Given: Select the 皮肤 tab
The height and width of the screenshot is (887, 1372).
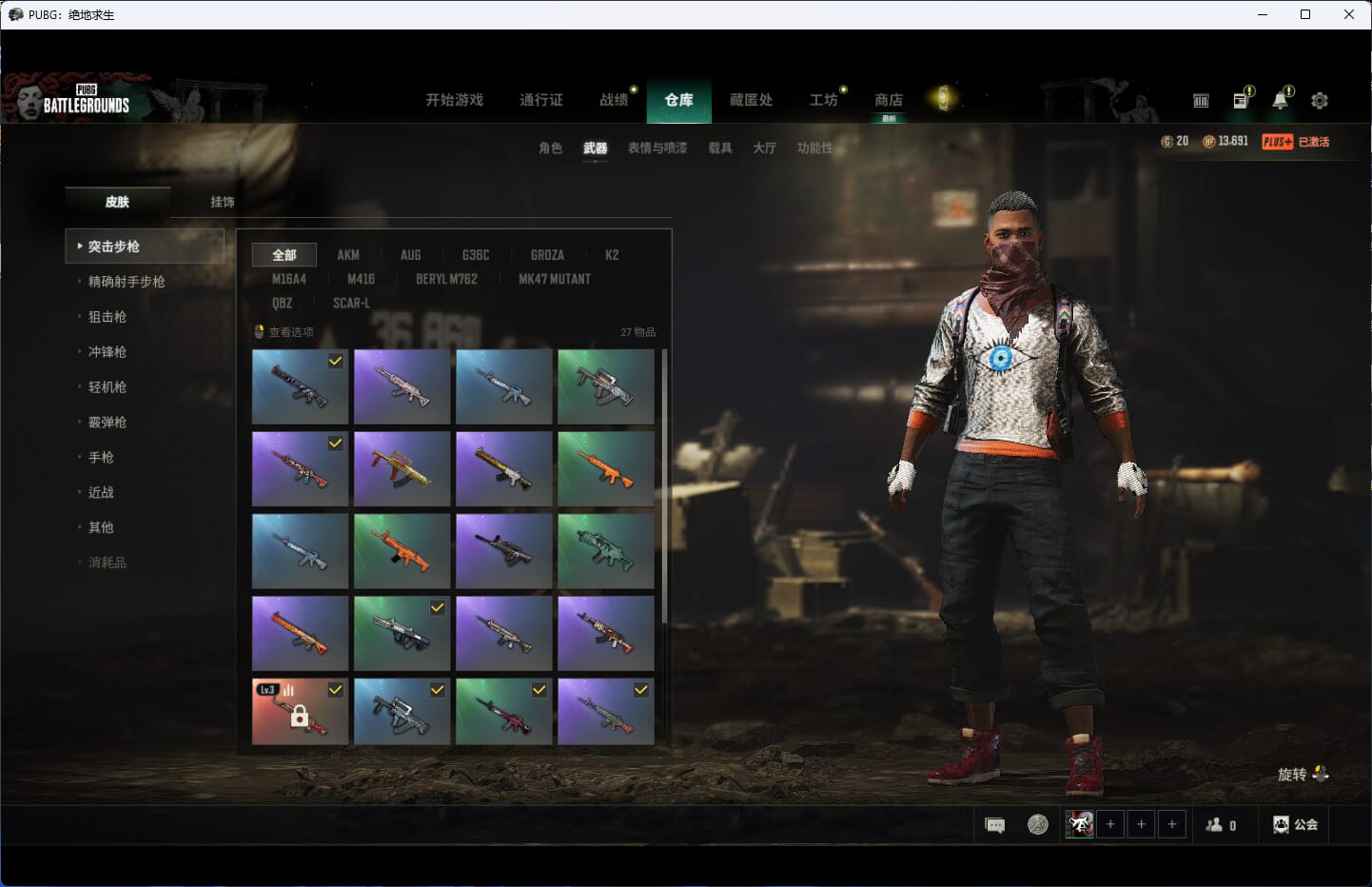Looking at the screenshot, I should click(x=117, y=202).
